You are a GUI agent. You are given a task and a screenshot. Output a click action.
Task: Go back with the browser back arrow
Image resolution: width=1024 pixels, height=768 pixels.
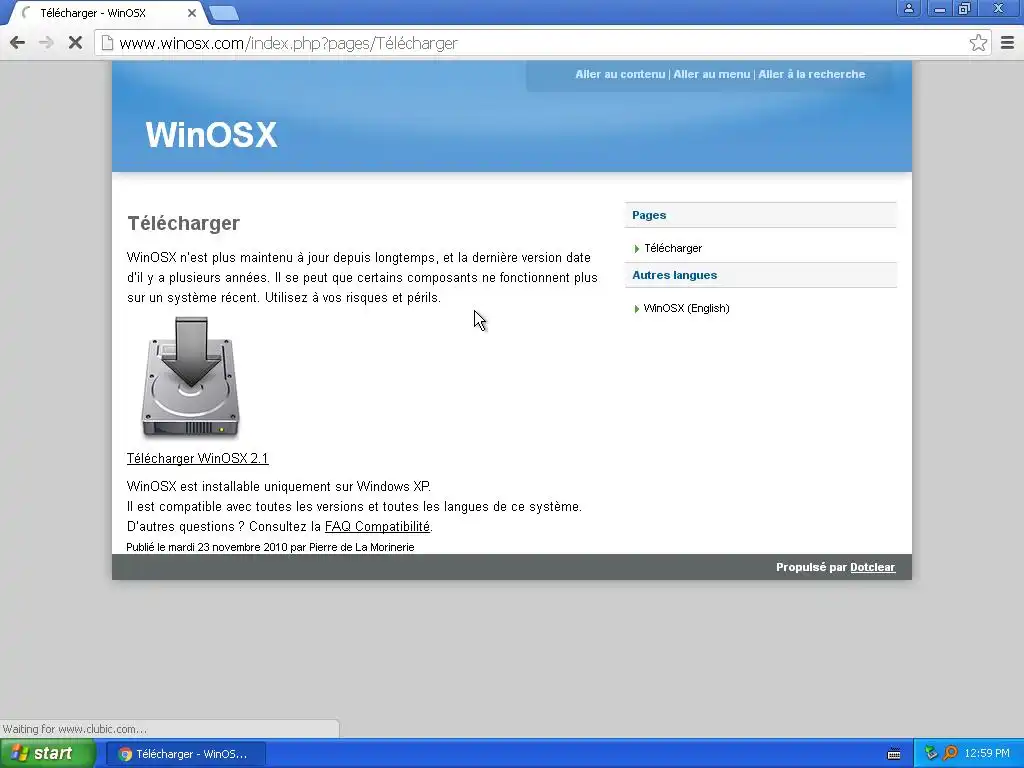18,43
